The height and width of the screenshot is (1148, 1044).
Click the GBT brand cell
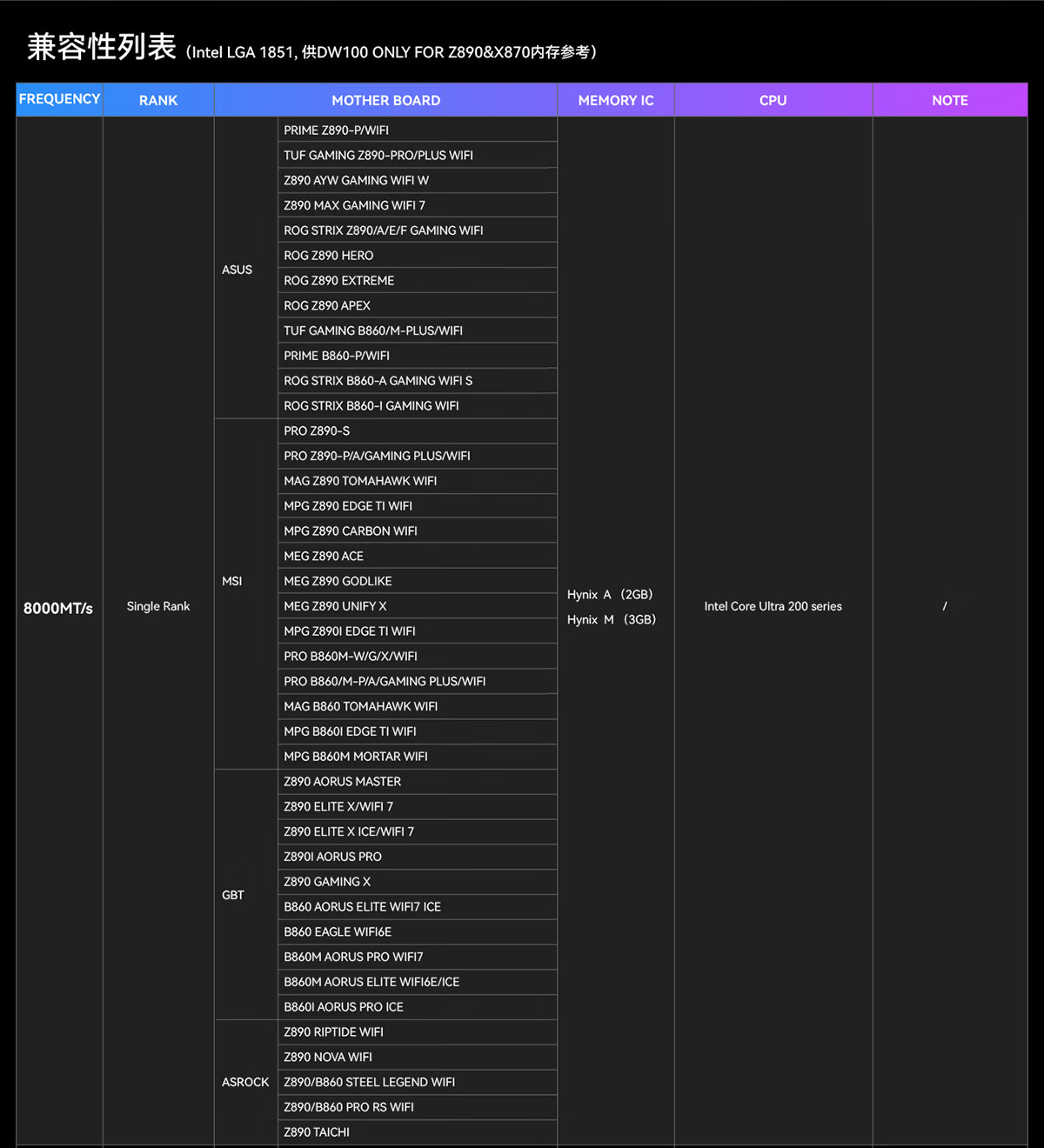(x=233, y=895)
